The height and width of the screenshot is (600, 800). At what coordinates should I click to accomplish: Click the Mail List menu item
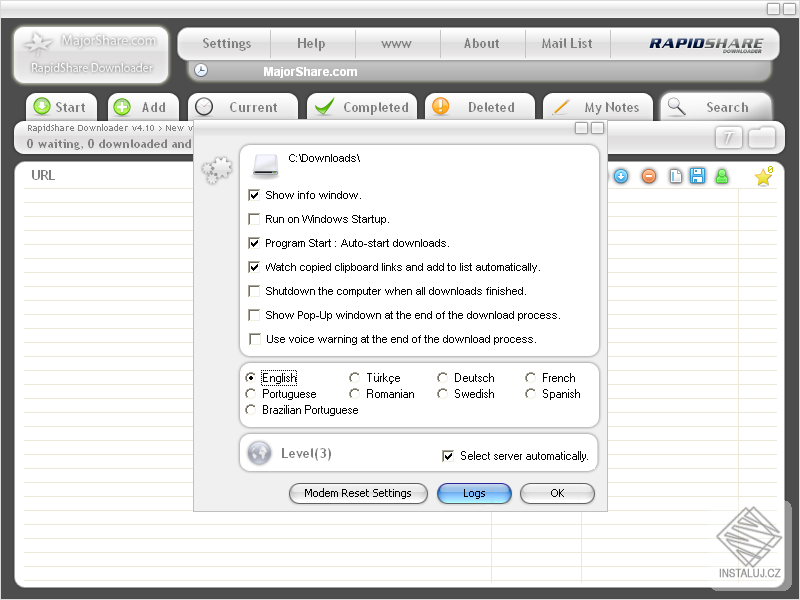tap(566, 43)
